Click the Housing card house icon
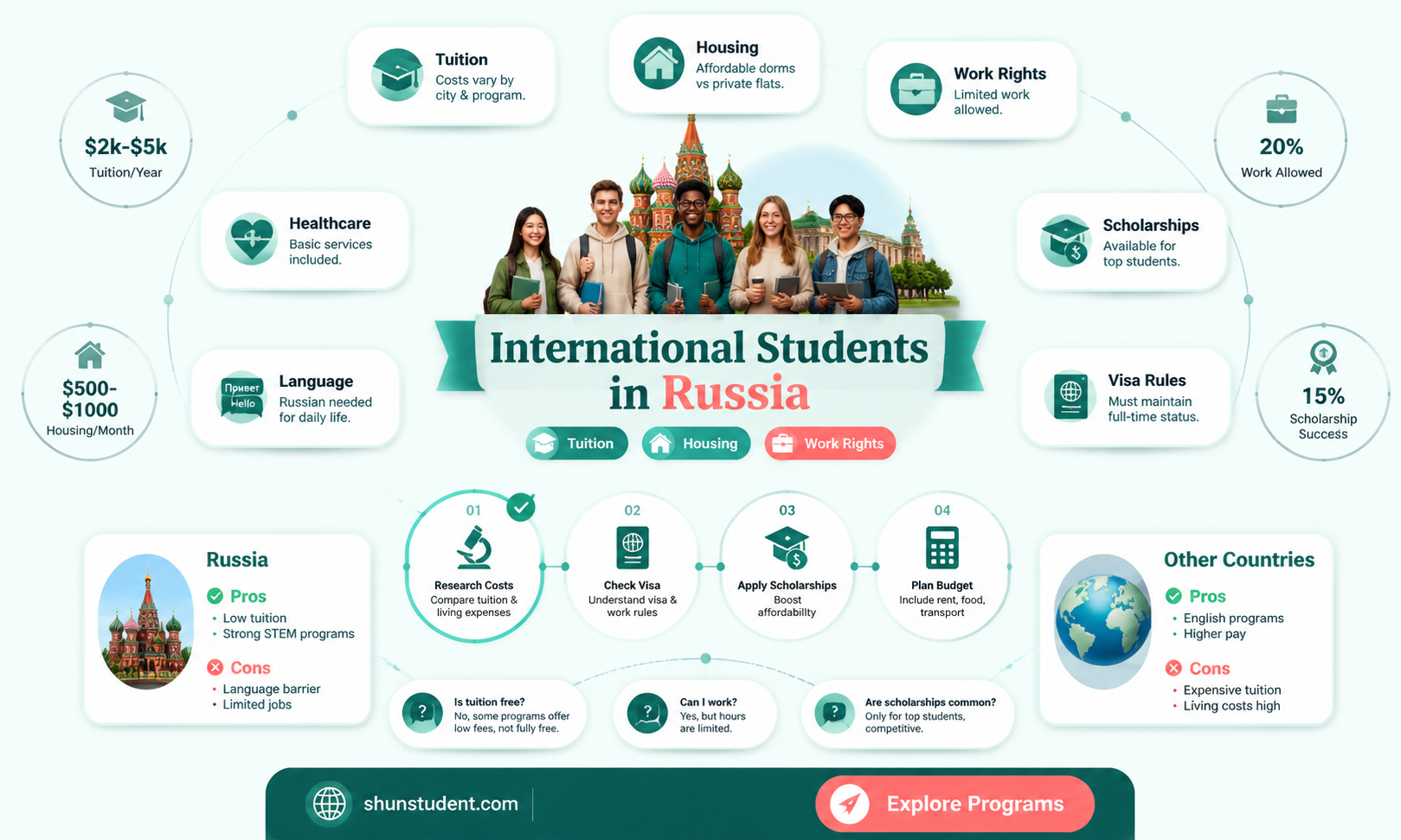 coord(659,63)
